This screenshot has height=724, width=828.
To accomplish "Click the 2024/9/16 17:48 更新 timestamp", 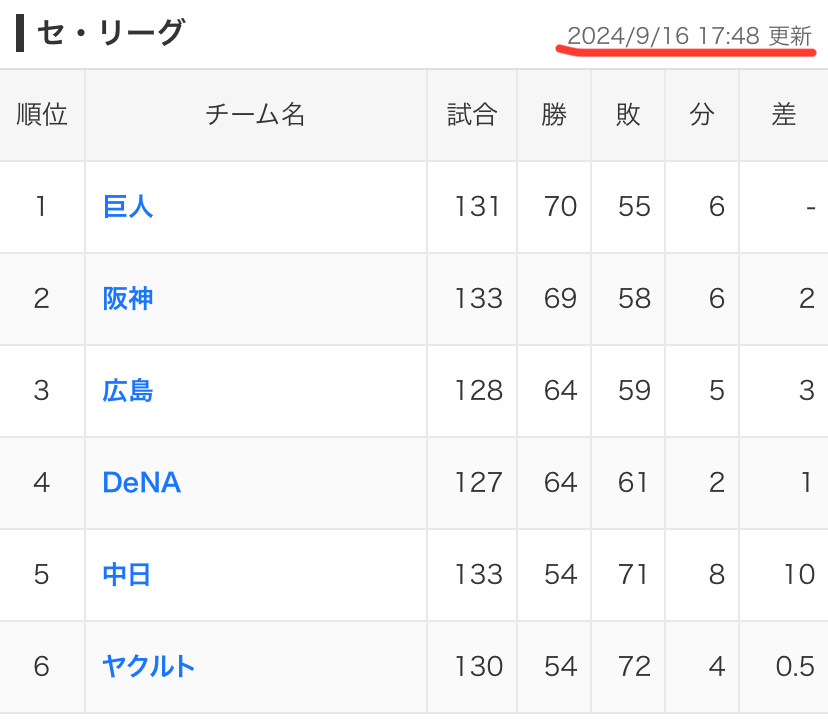I will tap(689, 37).
